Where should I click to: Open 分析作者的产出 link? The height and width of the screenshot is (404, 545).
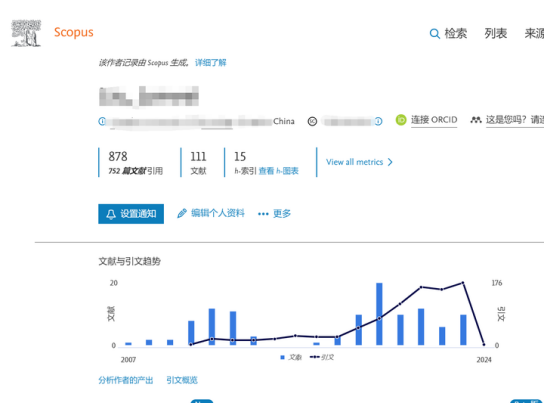(126, 380)
